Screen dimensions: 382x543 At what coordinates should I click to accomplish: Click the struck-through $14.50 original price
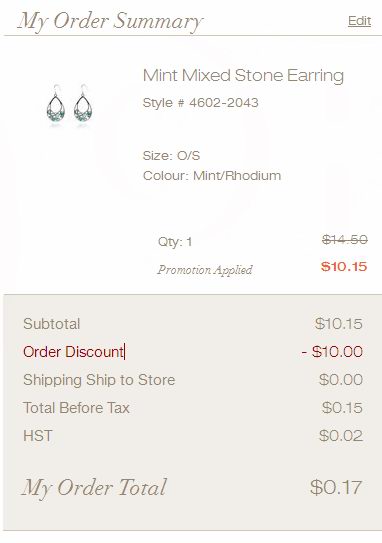[345, 239]
